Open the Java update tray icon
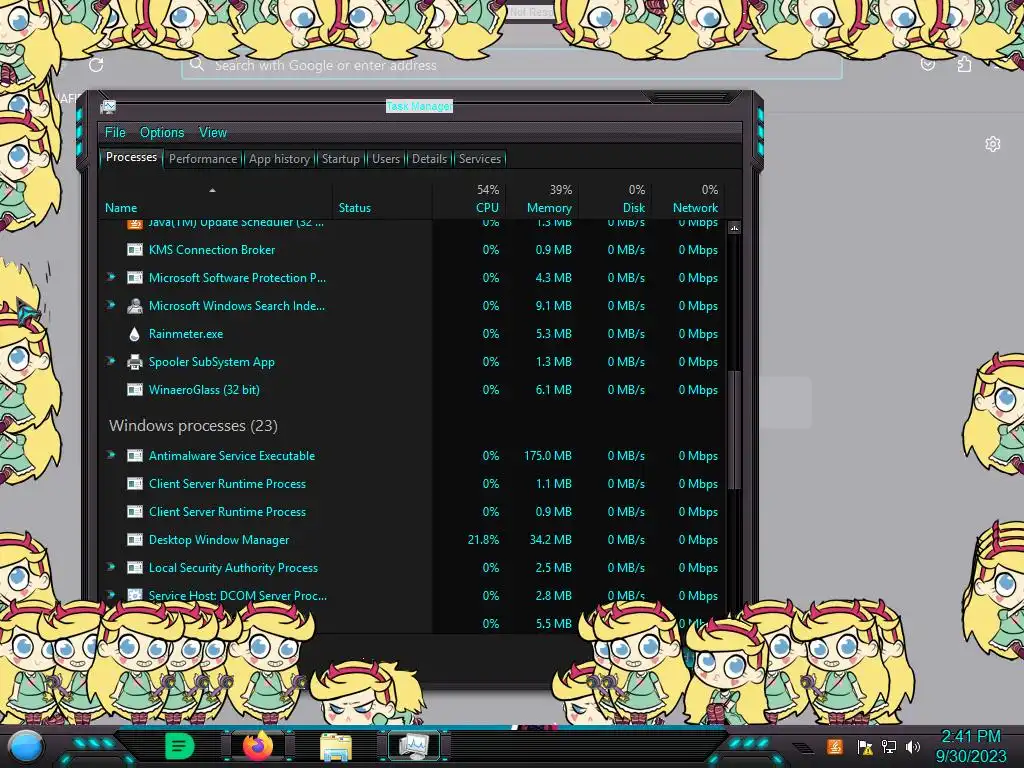 [835, 746]
